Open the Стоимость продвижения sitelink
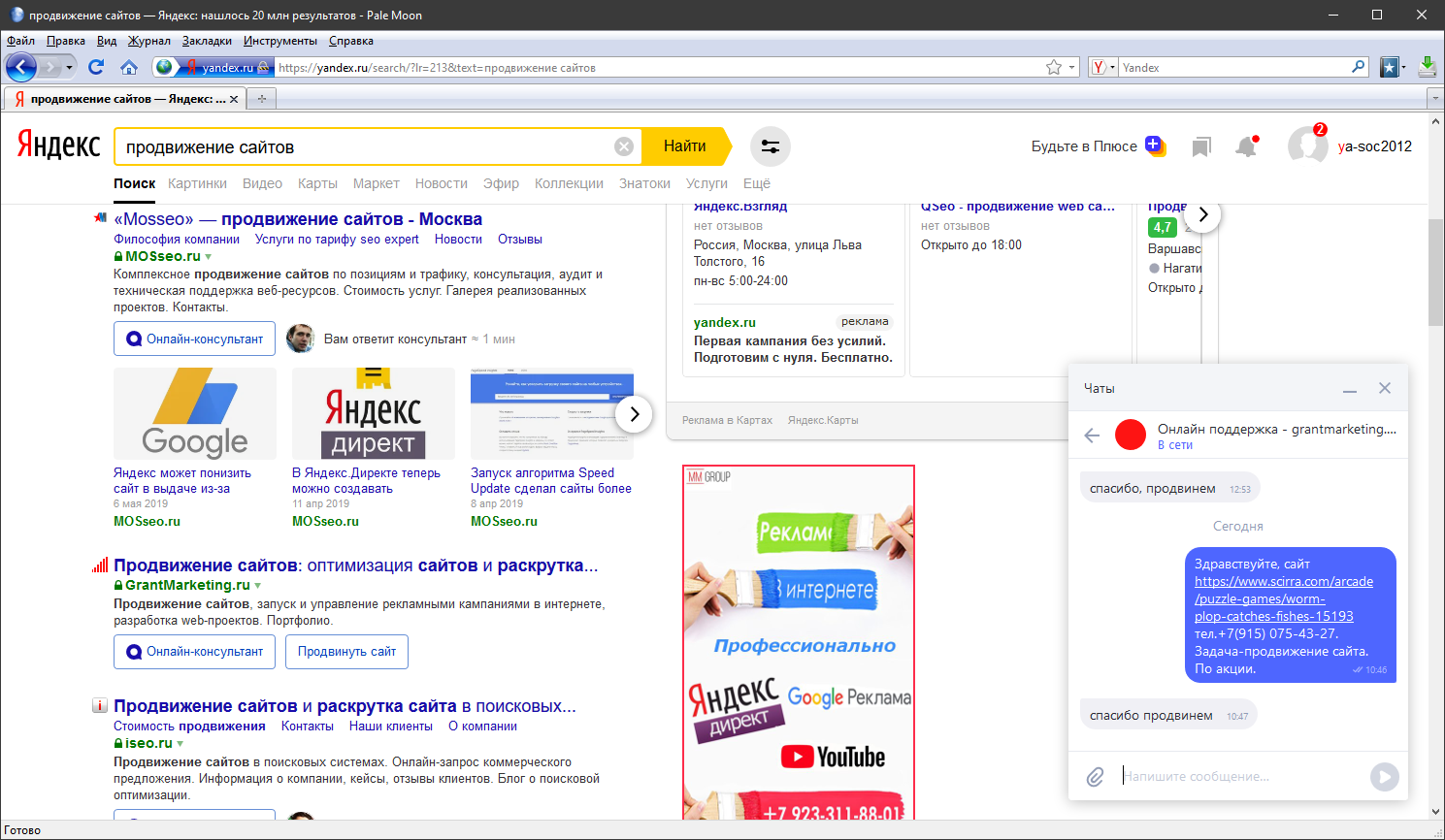 click(x=189, y=727)
